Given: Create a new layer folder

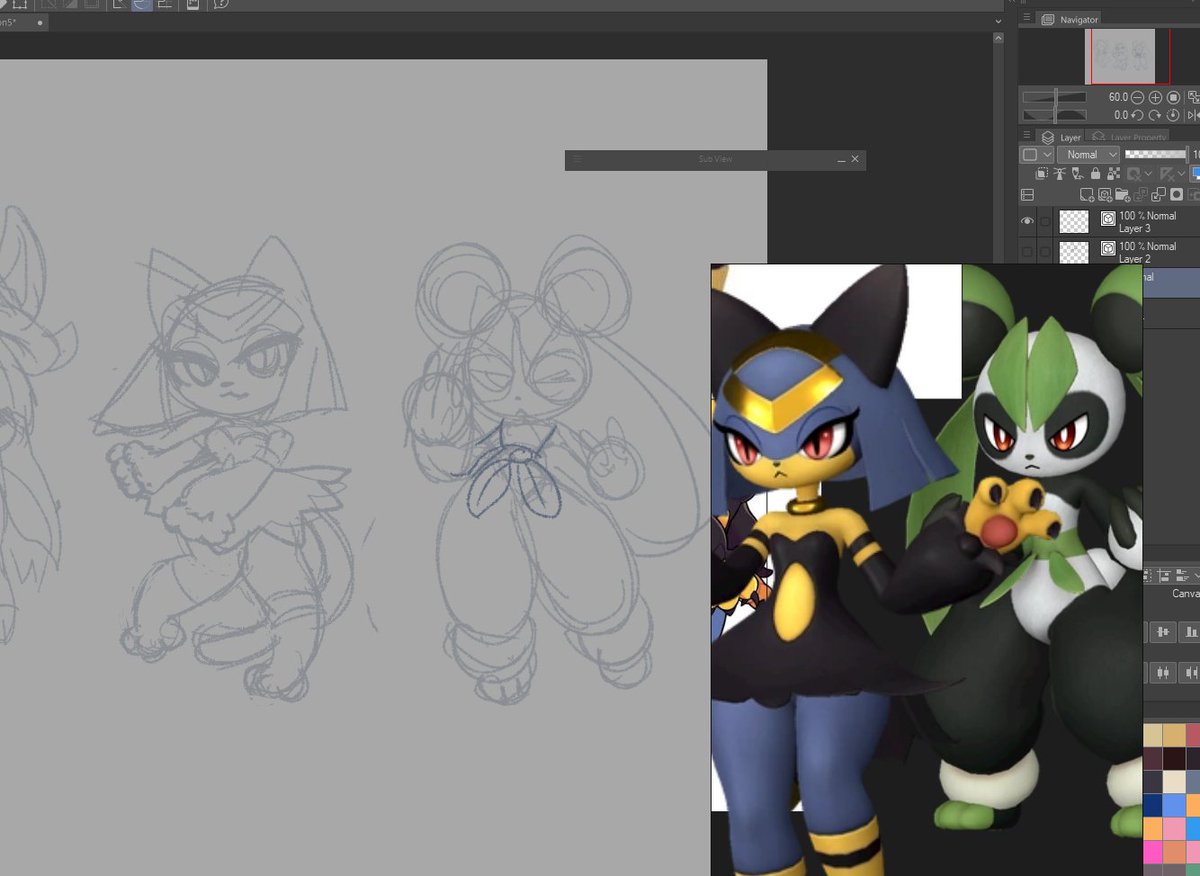Looking at the screenshot, I should 1123,195.
